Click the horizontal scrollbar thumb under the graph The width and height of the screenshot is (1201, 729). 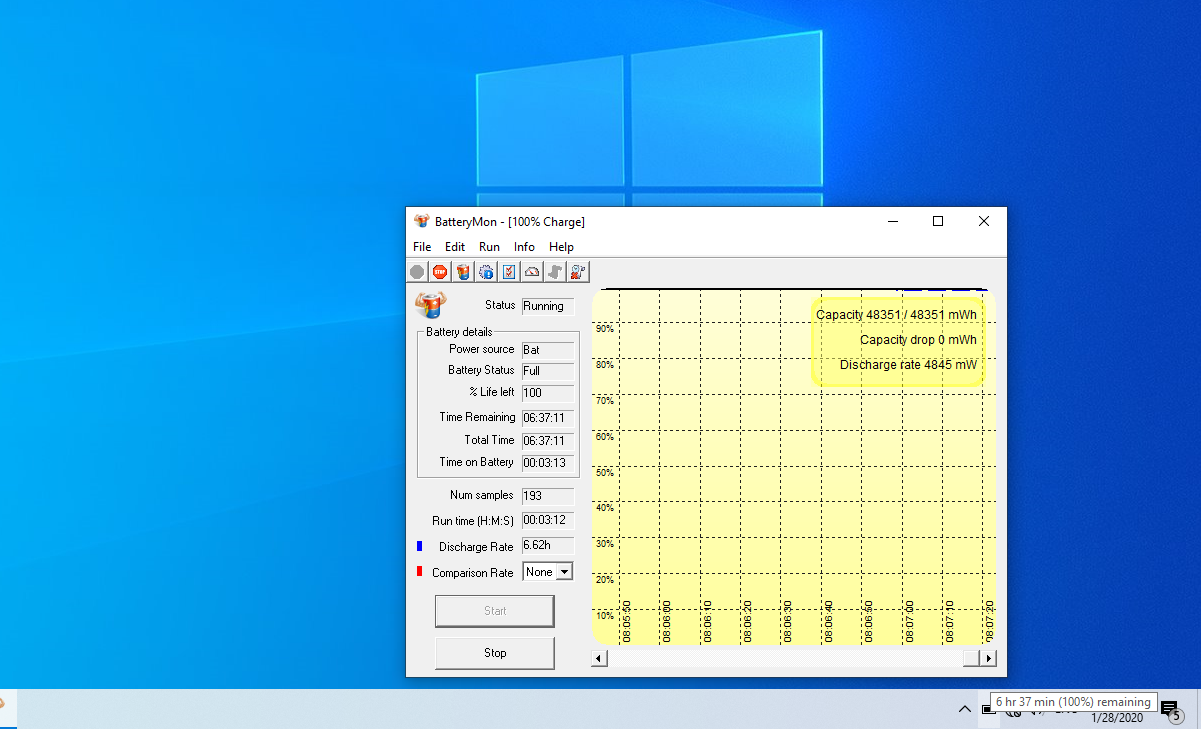pyautogui.click(x=971, y=658)
